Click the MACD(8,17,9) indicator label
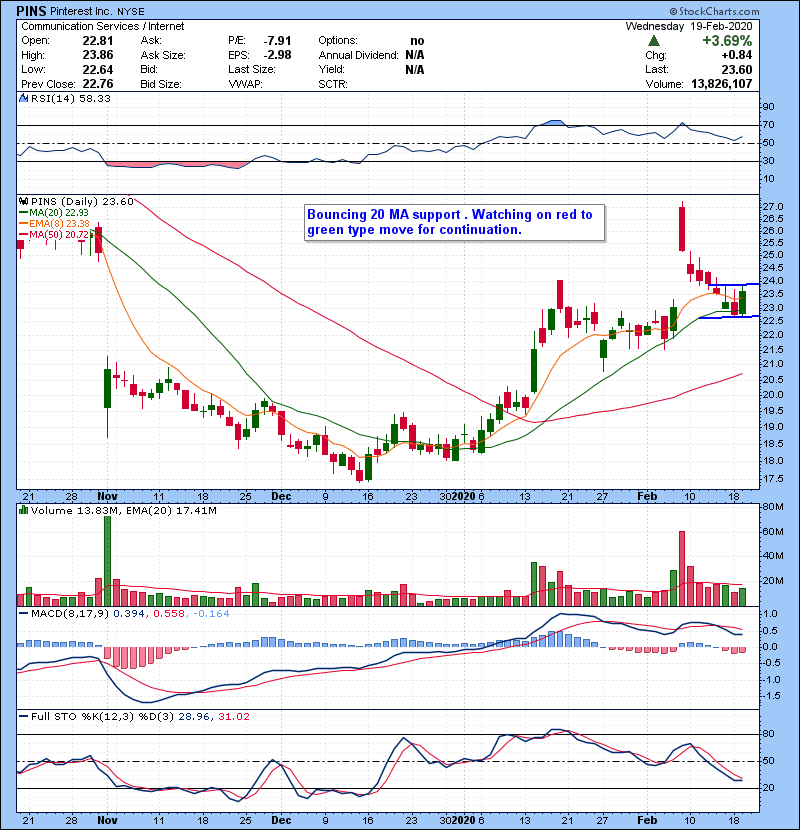This screenshot has height=830, width=800. [x=70, y=614]
